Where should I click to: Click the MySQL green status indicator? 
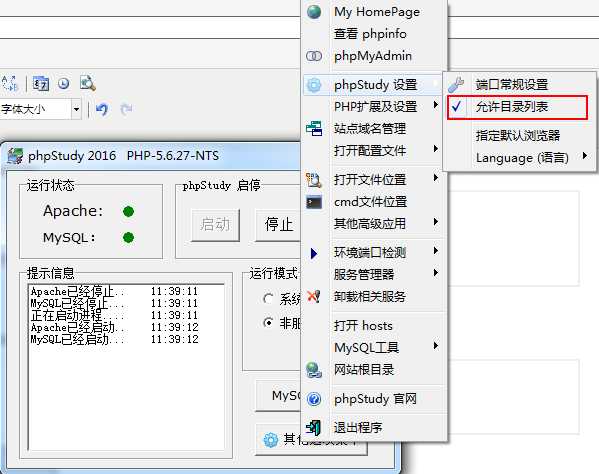point(129,238)
